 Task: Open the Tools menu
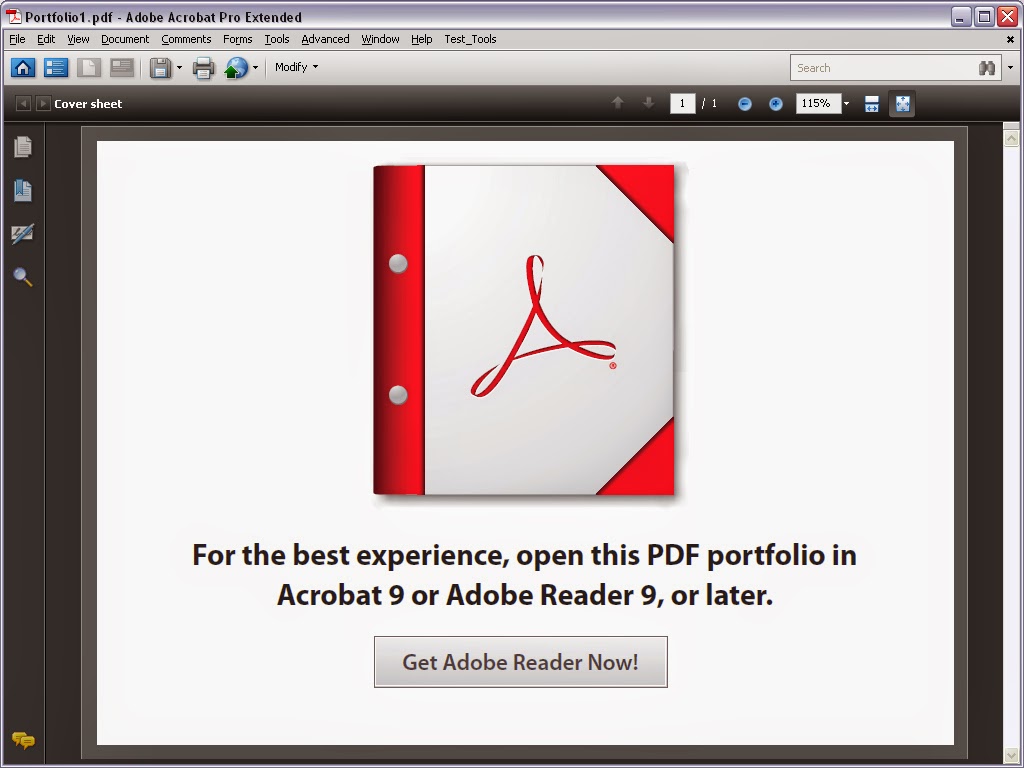277,39
